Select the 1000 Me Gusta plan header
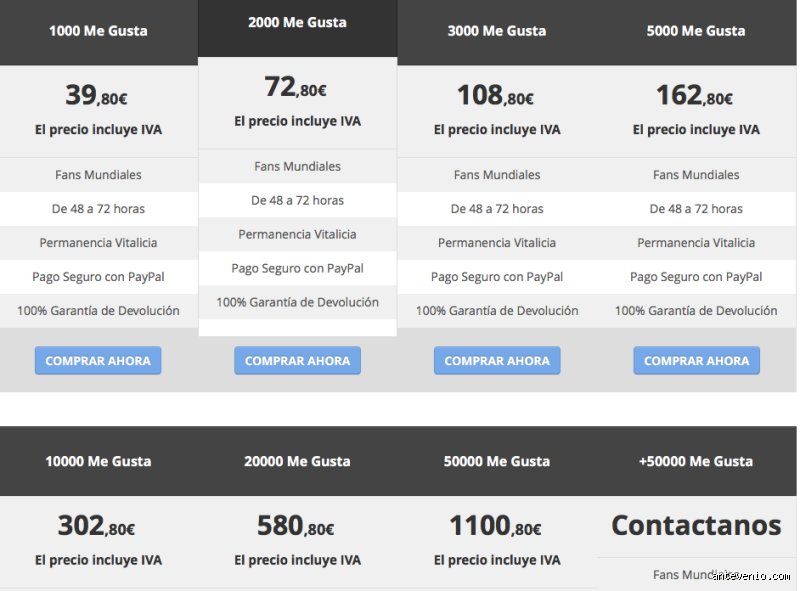The width and height of the screenshot is (800, 591). point(98,31)
